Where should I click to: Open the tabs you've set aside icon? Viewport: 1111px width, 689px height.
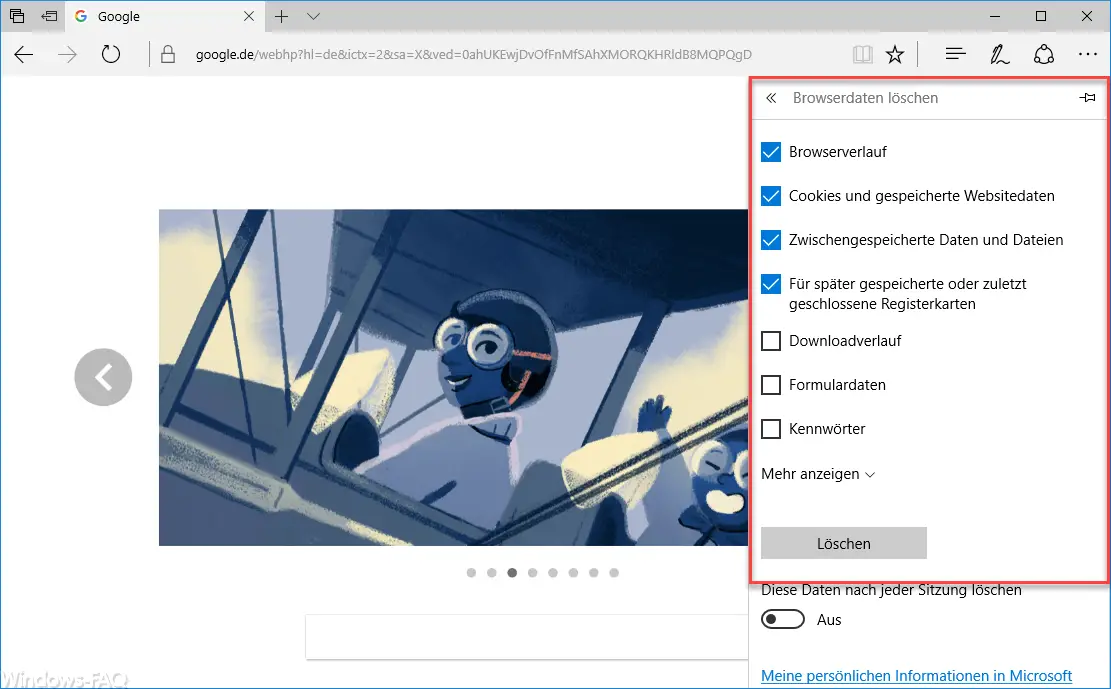click(x=17, y=16)
